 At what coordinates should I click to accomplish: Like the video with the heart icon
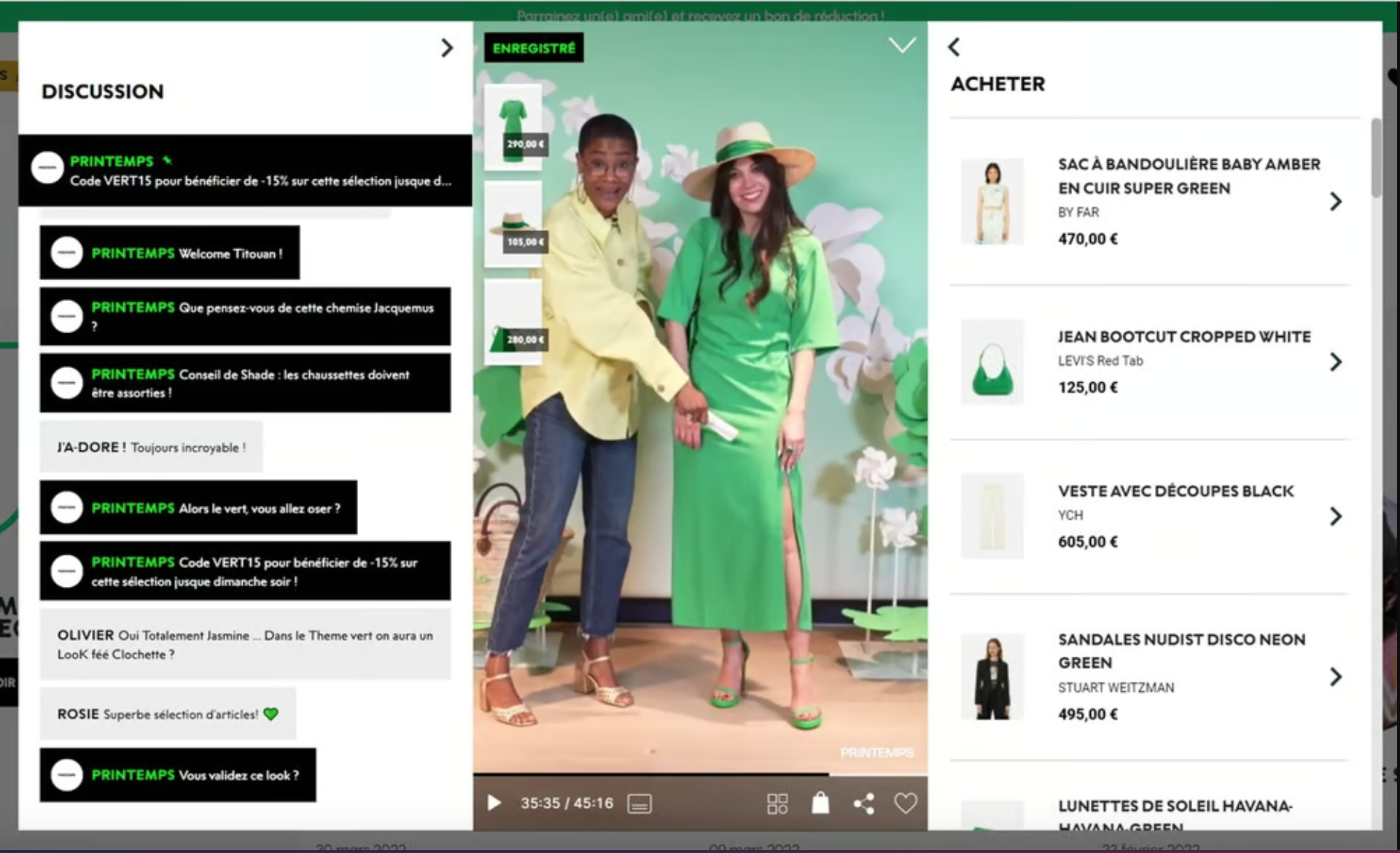click(x=905, y=803)
